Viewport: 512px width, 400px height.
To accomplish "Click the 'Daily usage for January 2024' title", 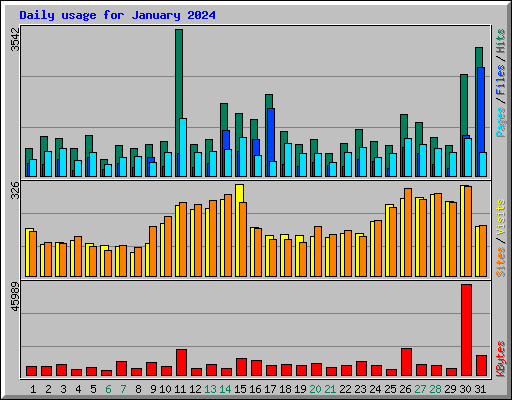I will point(117,15).
